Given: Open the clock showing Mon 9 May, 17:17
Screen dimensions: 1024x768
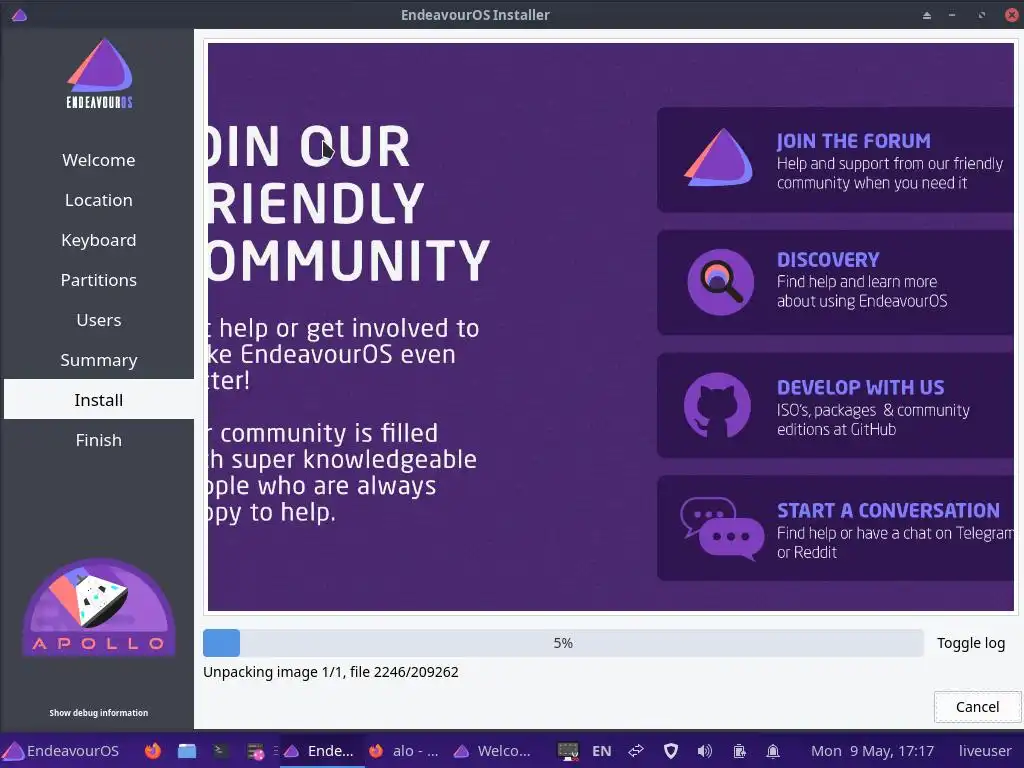Looking at the screenshot, I should 872,751.
